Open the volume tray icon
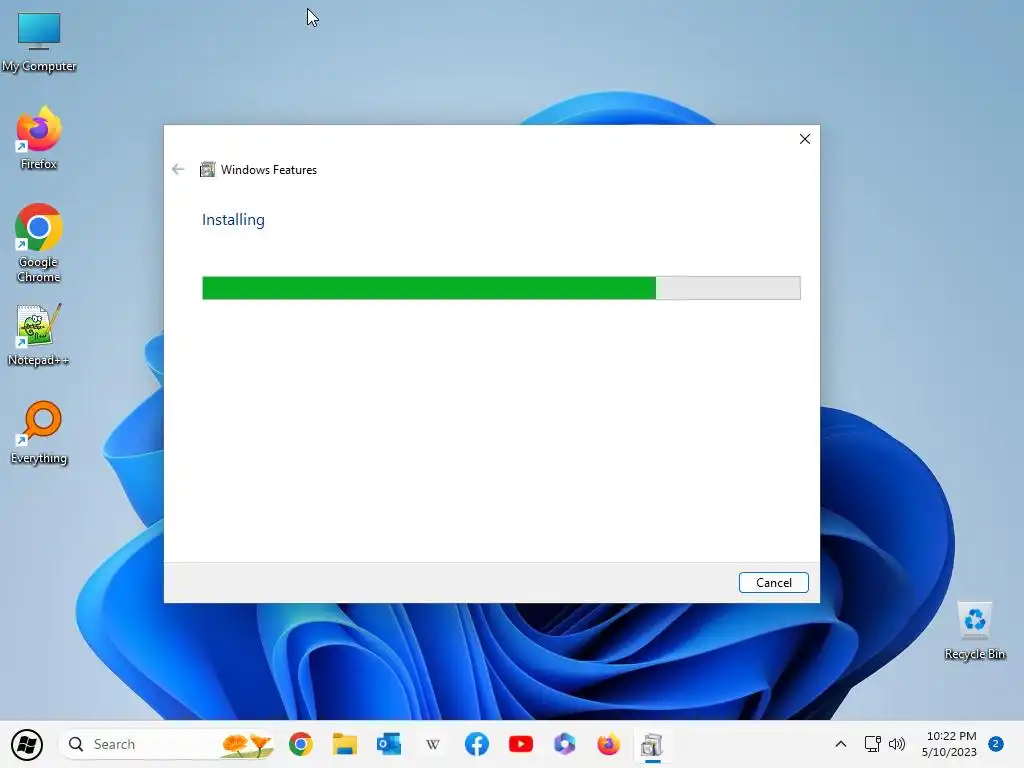 click(897, 744)
